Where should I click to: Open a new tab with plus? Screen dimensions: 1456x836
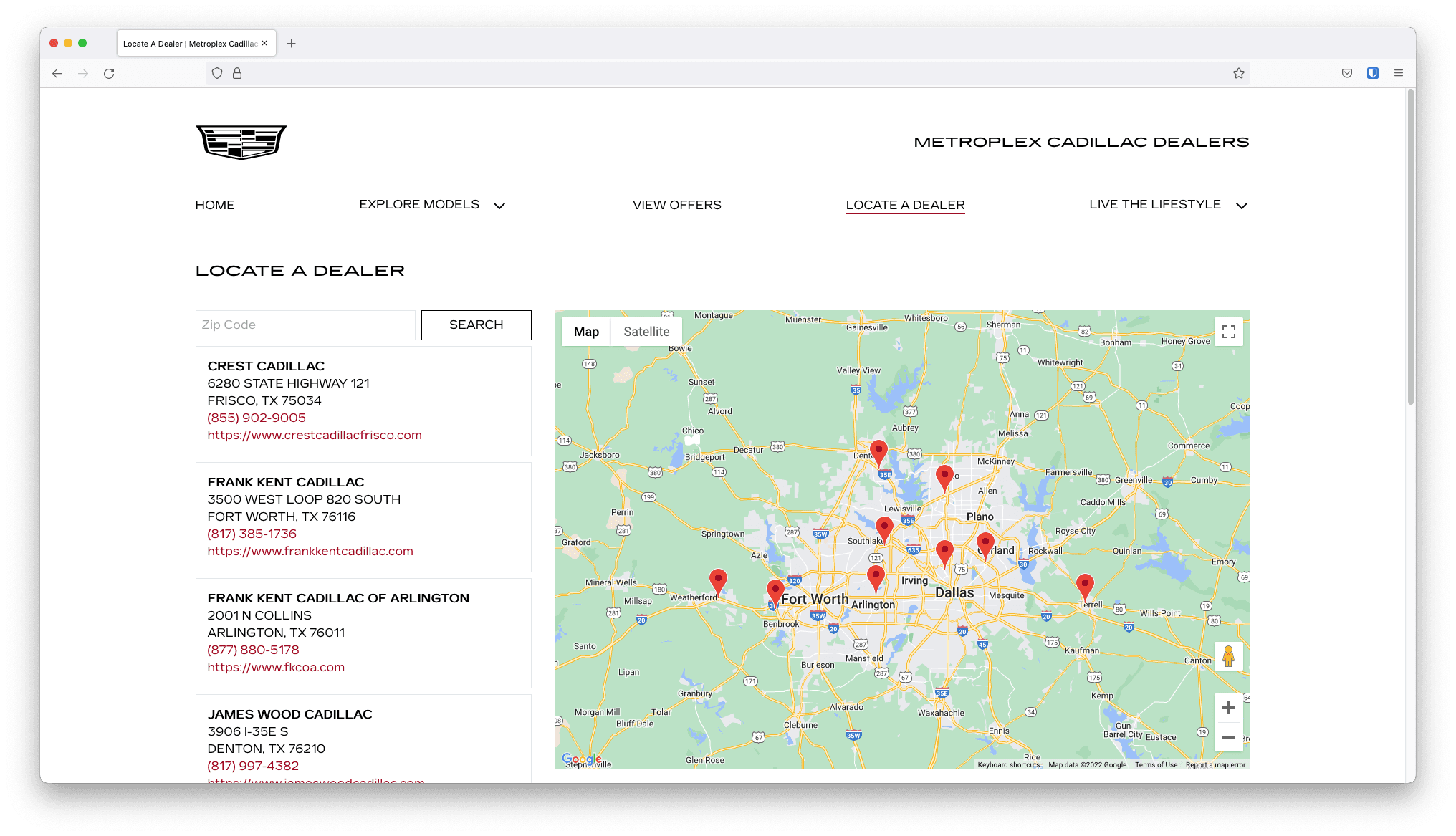291,44
